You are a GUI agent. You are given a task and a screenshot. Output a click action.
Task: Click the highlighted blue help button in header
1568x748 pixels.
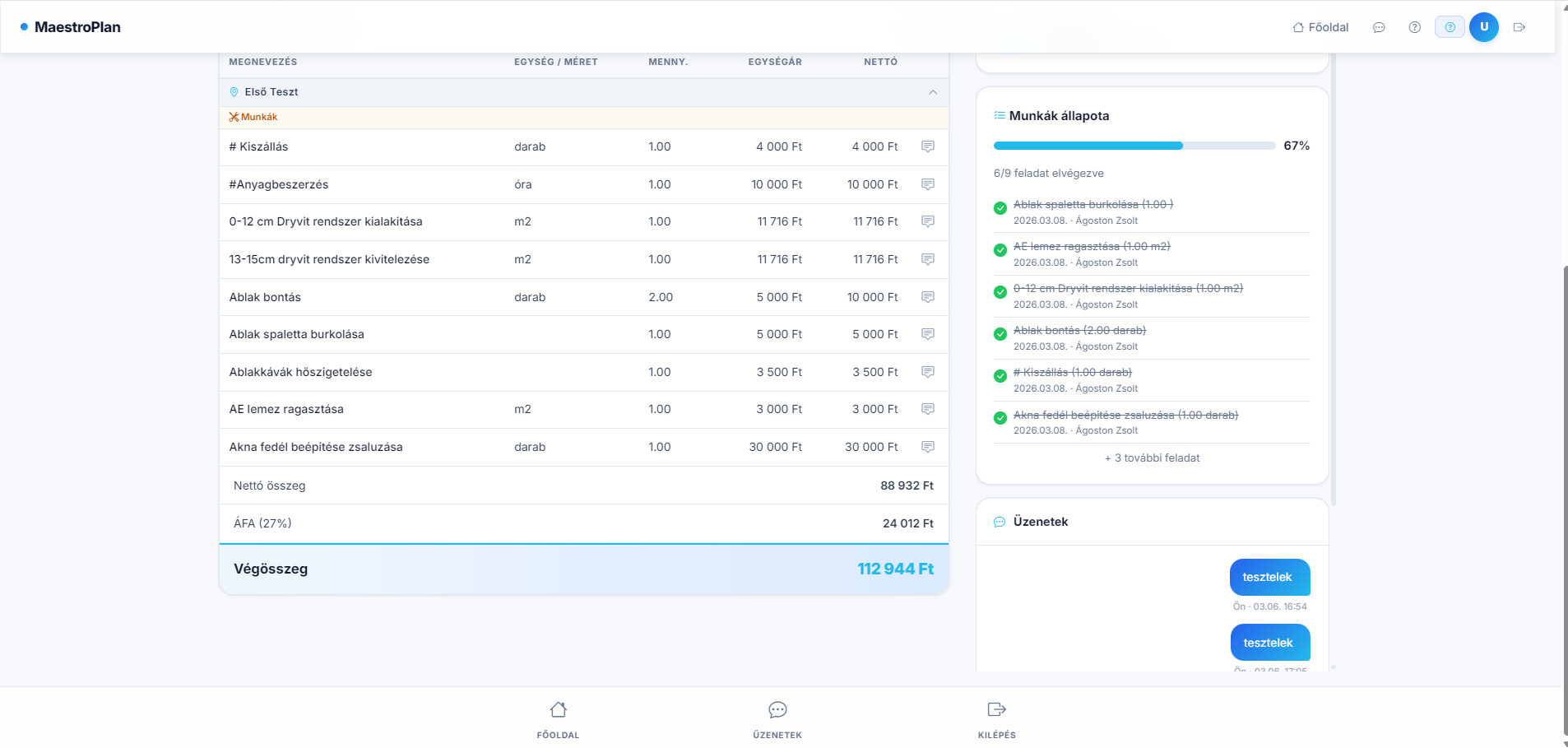(1450, 27)
